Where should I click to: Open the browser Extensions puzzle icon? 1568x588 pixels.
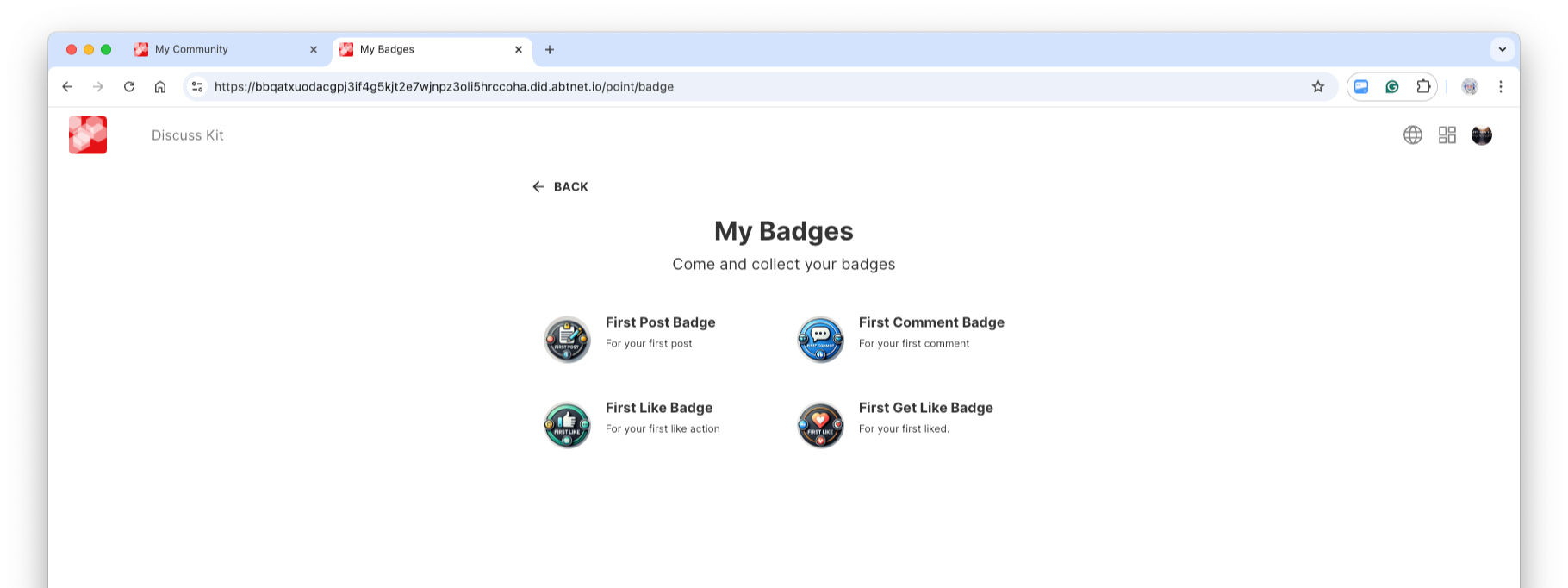(1423, 87)
